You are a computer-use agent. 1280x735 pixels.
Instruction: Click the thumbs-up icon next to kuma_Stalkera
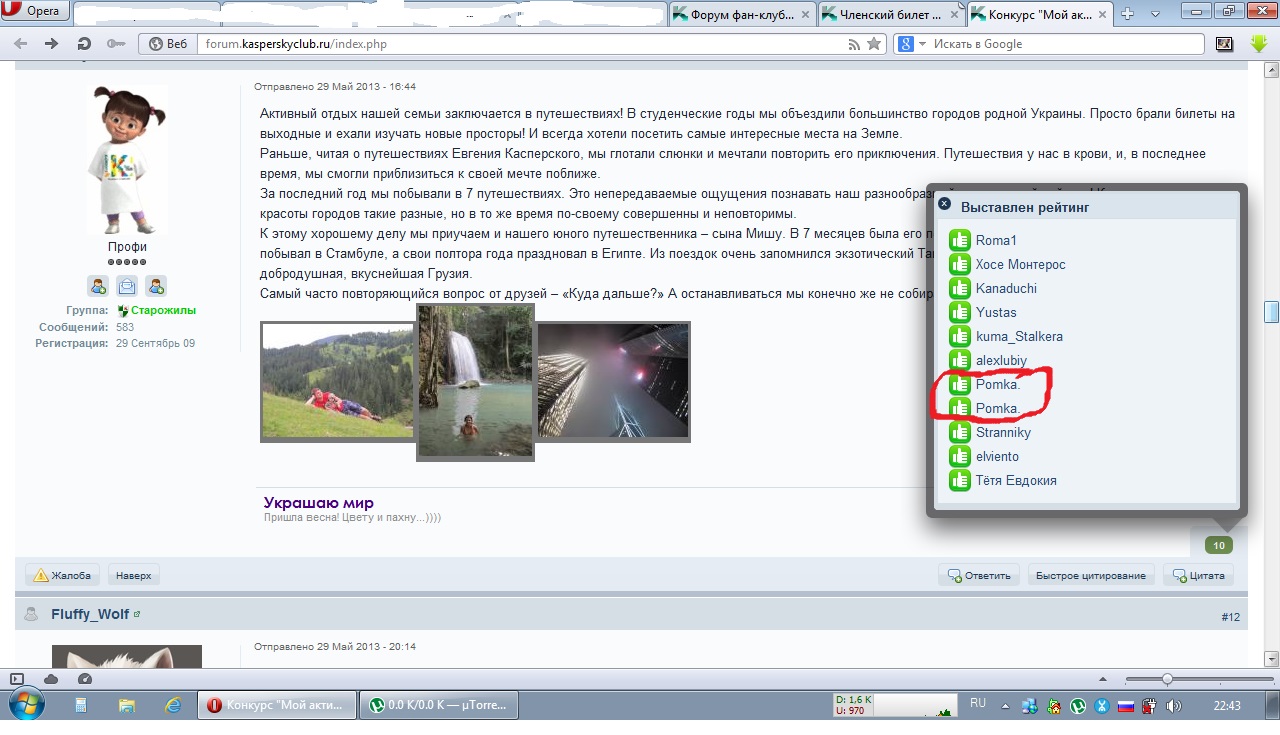click(960, 336)
